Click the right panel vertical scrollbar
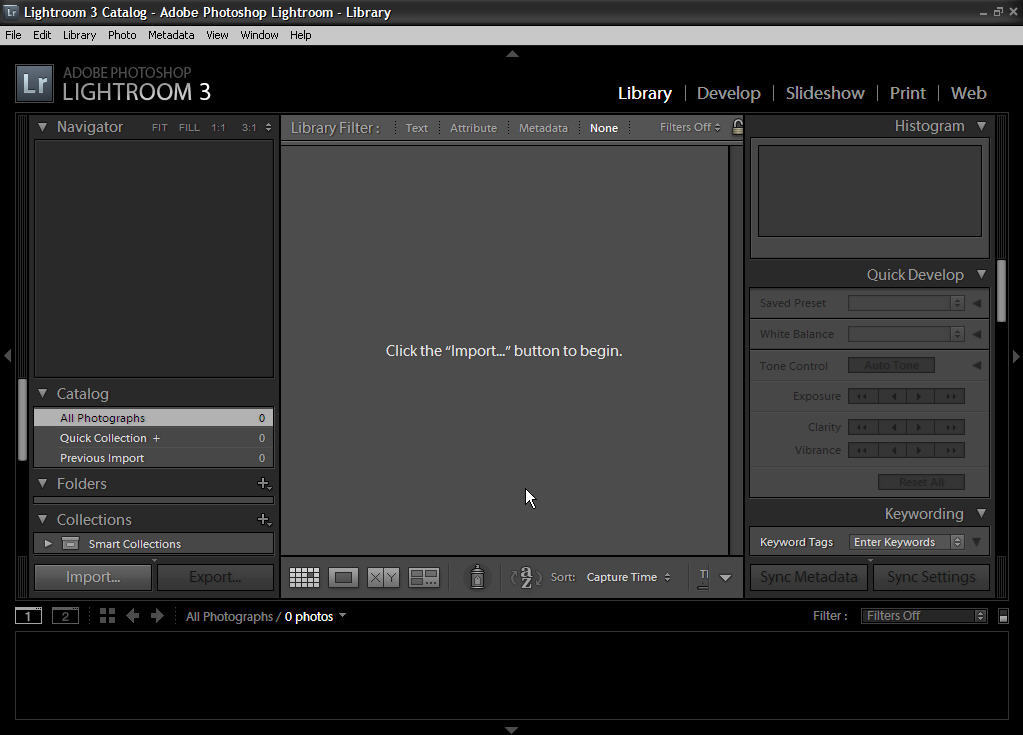 (1001, 290)
